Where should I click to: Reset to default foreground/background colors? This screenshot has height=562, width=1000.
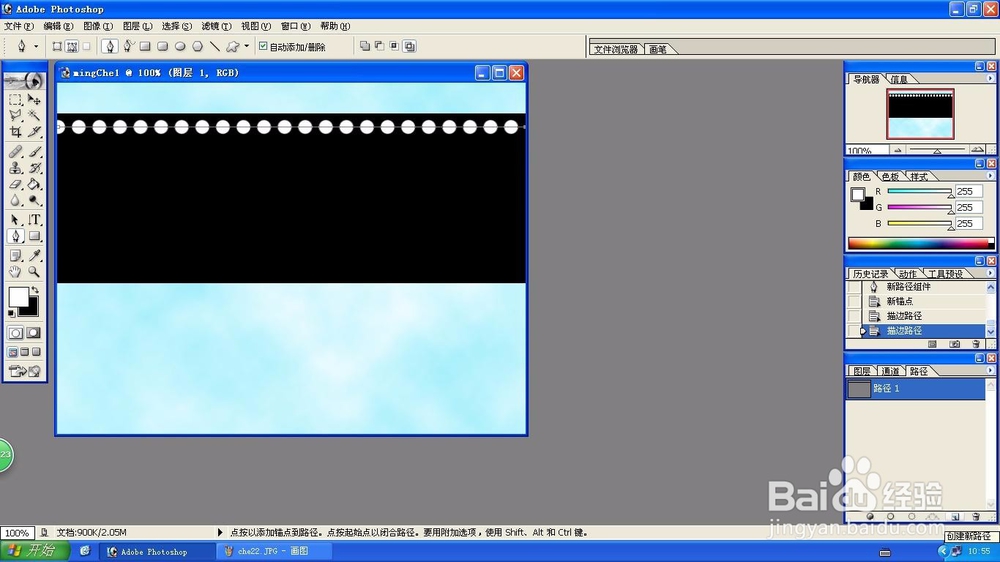pyautogui.click(x=11, y=313)
